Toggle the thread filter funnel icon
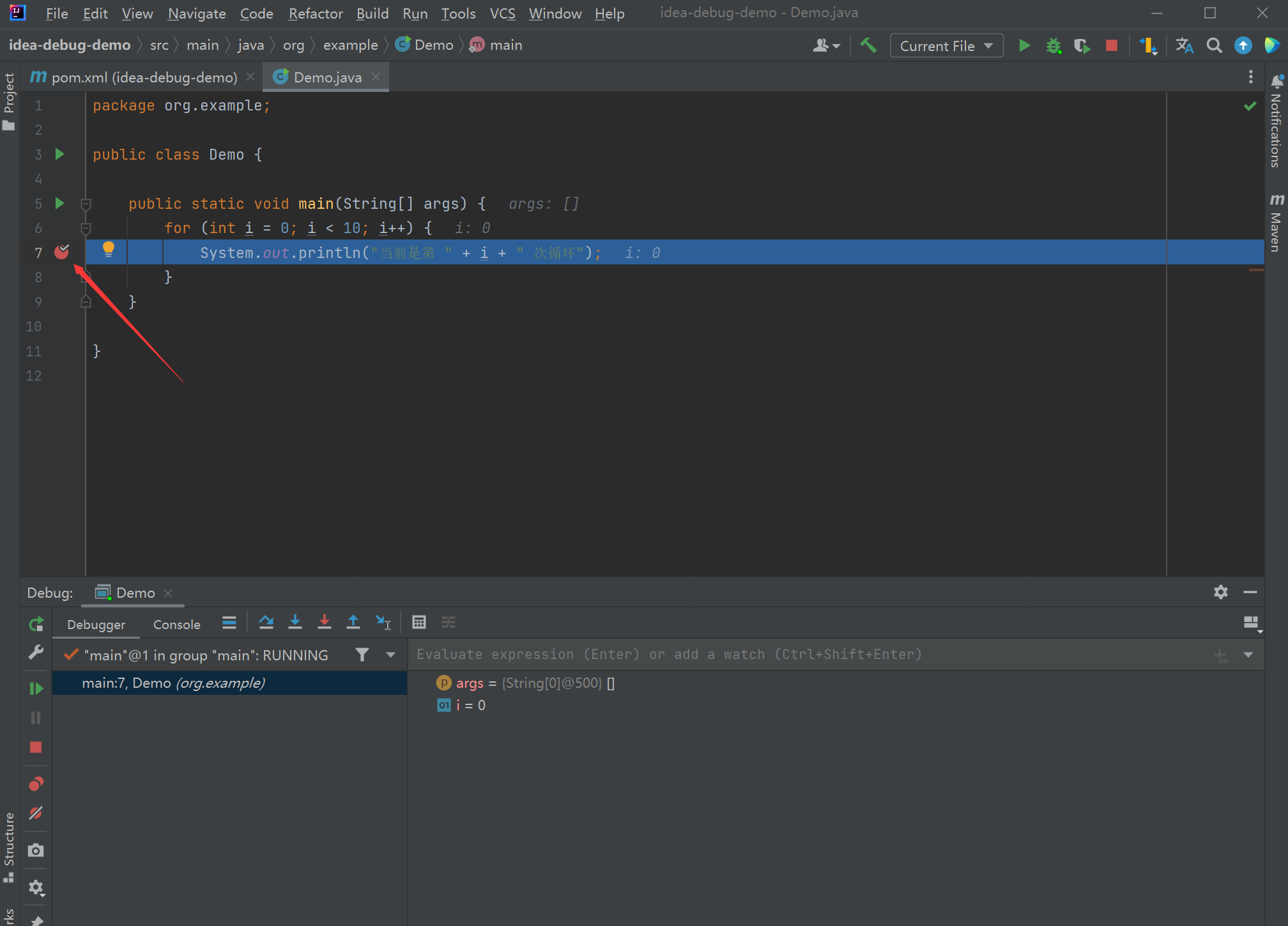The image size is (1288, 926). 362,655
